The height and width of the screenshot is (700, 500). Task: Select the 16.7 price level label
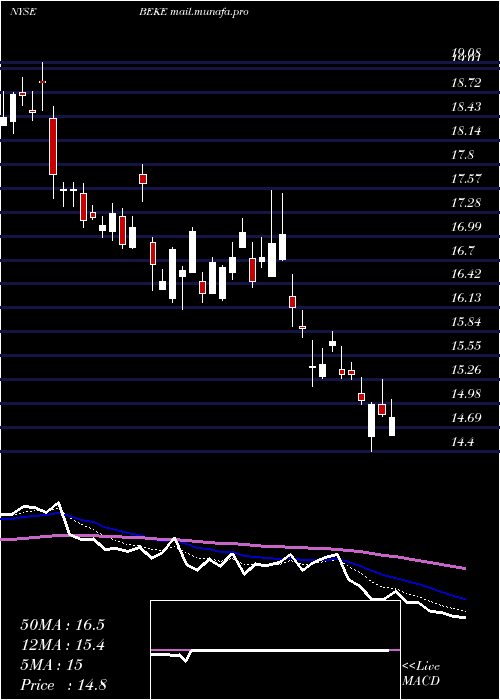coord(463,250)
